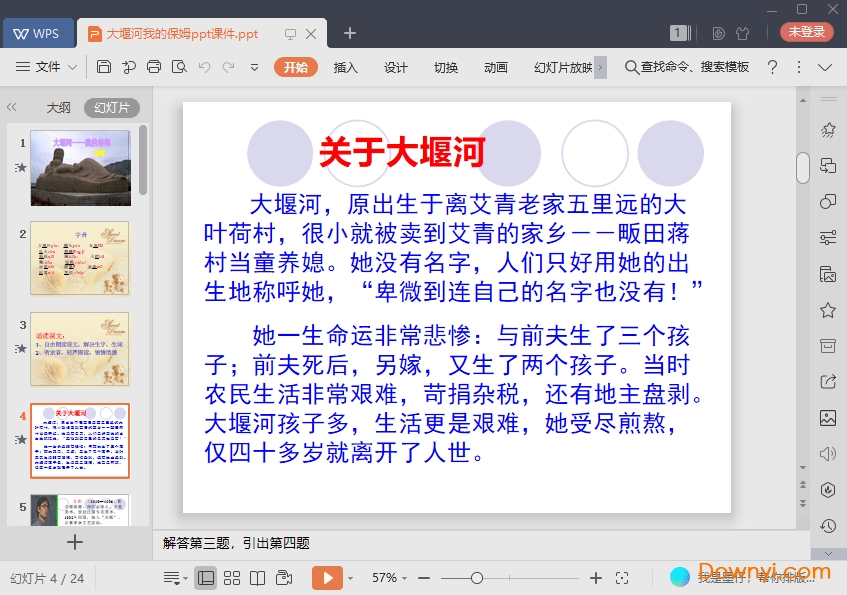The height and width of the screenshot is (595, 847).
Task: Switch panel to 大纲 outline view
Action: tap(58, 108)
